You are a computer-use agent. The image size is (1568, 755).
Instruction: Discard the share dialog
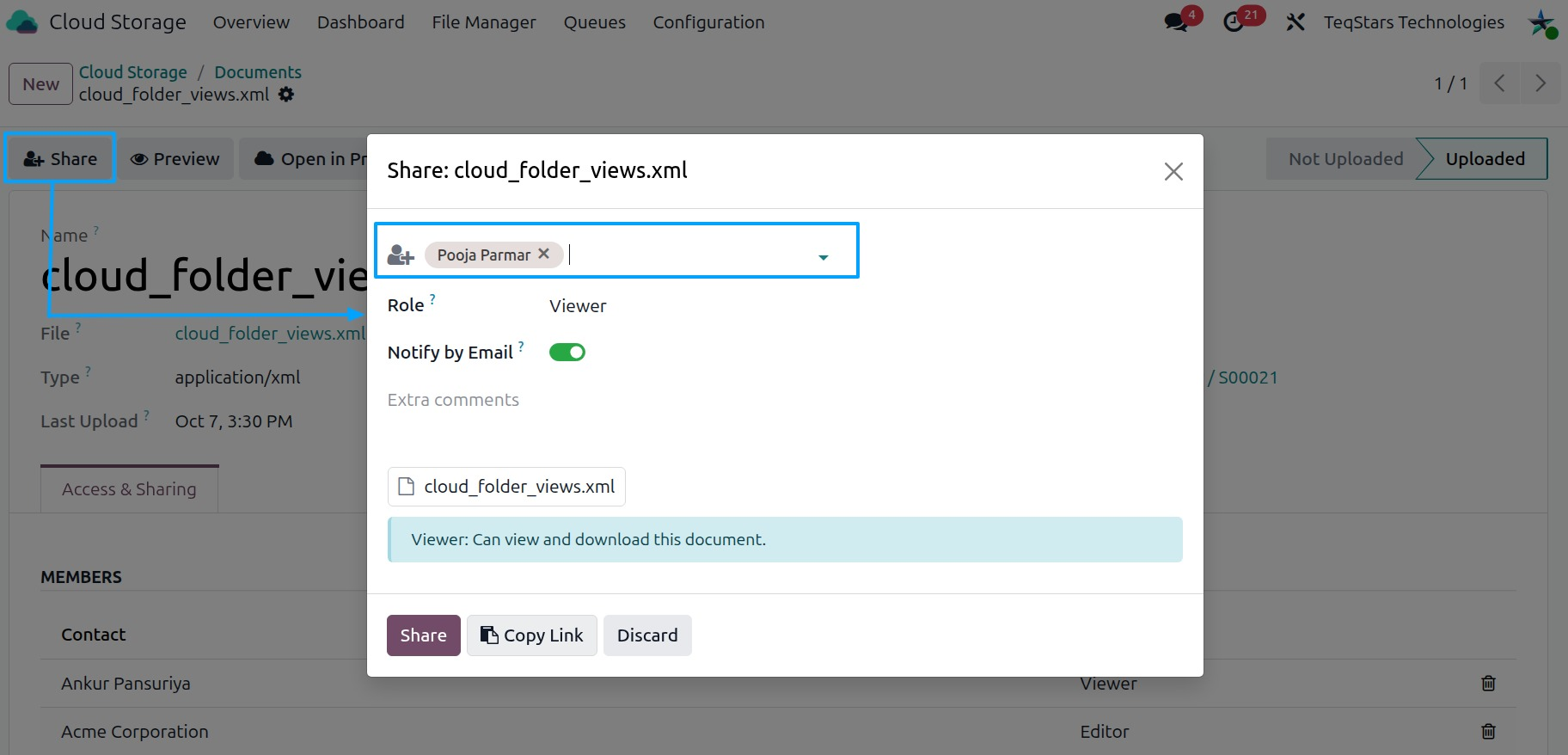(647, 635)
